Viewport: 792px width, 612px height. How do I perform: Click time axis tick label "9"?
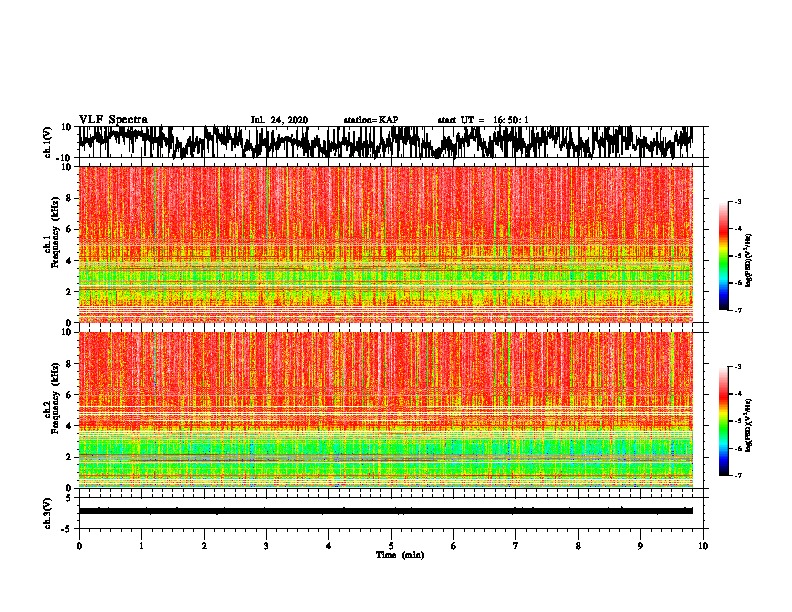coord(640,546)
